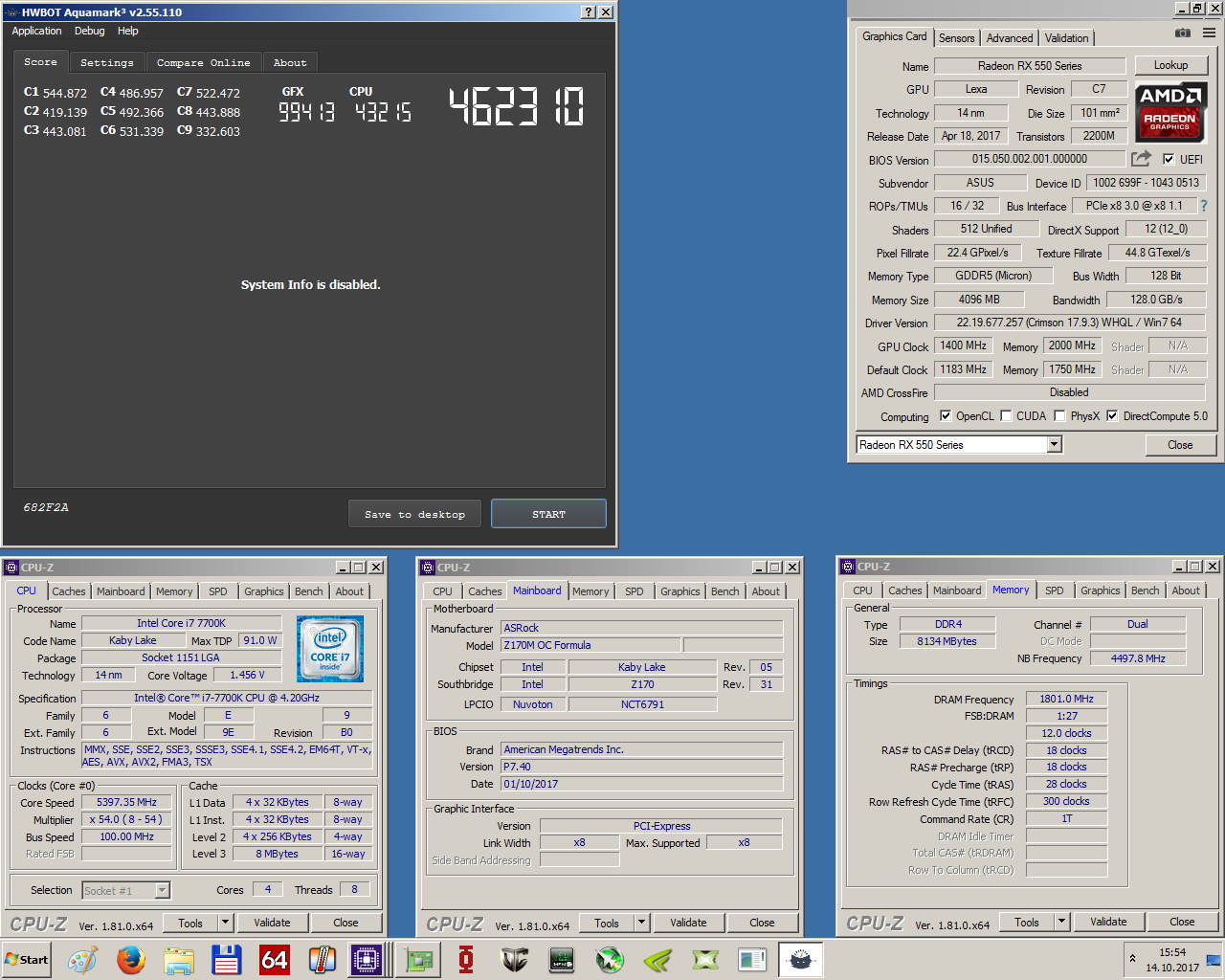The height and width of the screenshot is (980, 1225).
Task: Click the Core Speed 5397.35 MHz value
Action: coord(126,802)
